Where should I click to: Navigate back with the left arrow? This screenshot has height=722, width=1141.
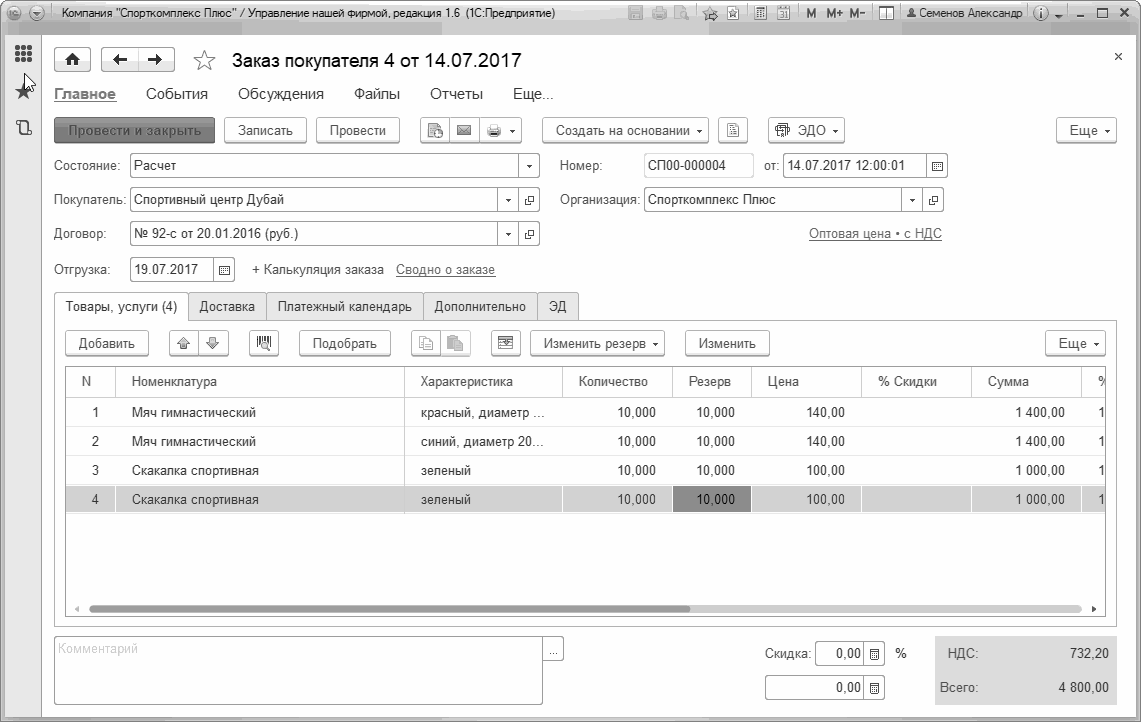point(120,60)
